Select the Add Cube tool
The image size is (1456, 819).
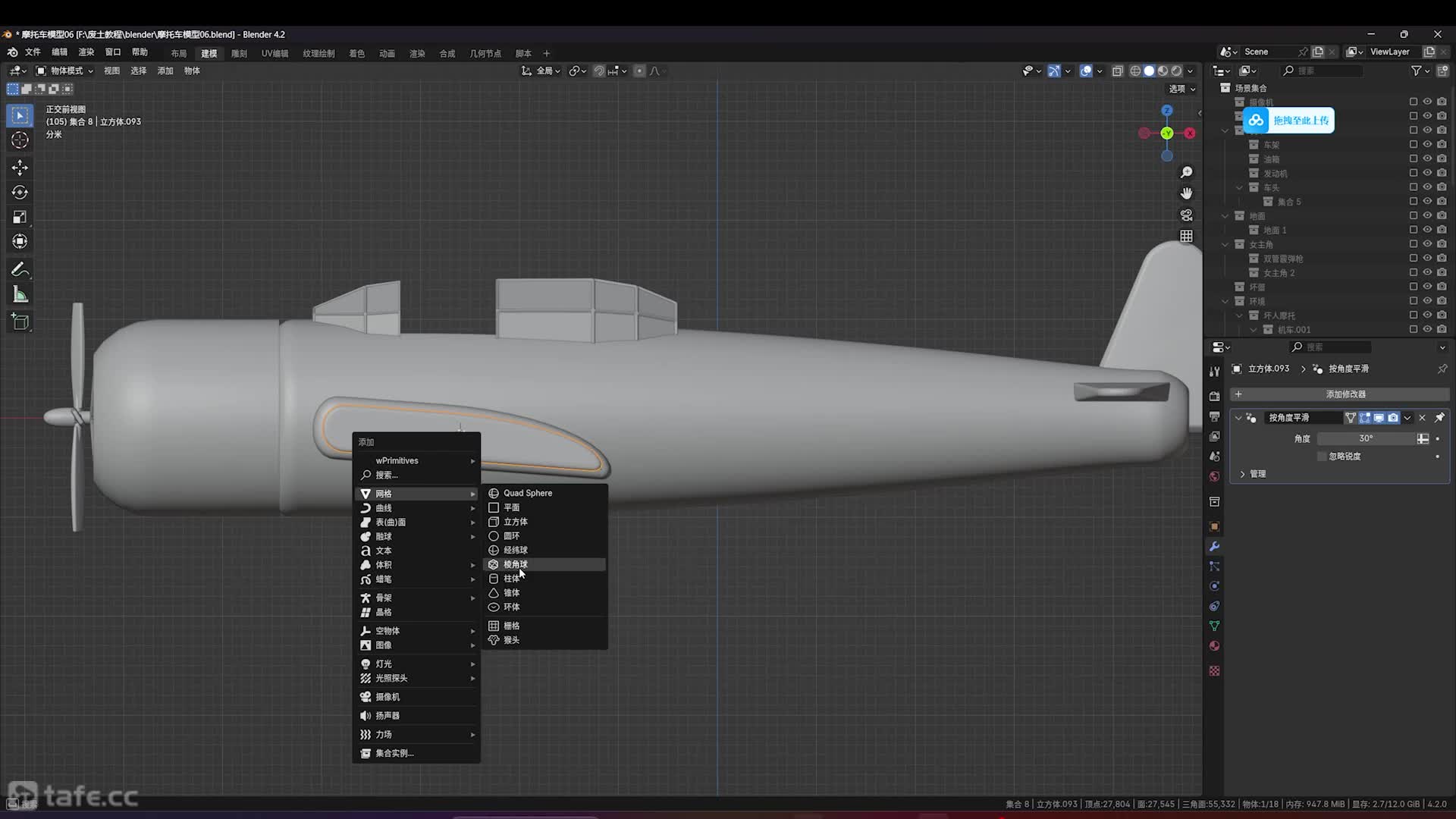coord(20,322)
